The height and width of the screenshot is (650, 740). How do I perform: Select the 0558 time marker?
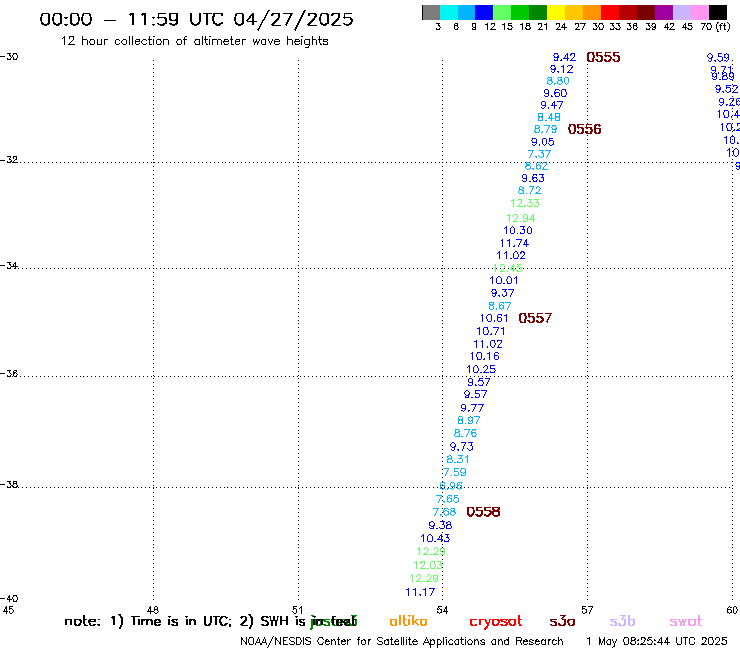pyautogui.click(x=483, y=512)
